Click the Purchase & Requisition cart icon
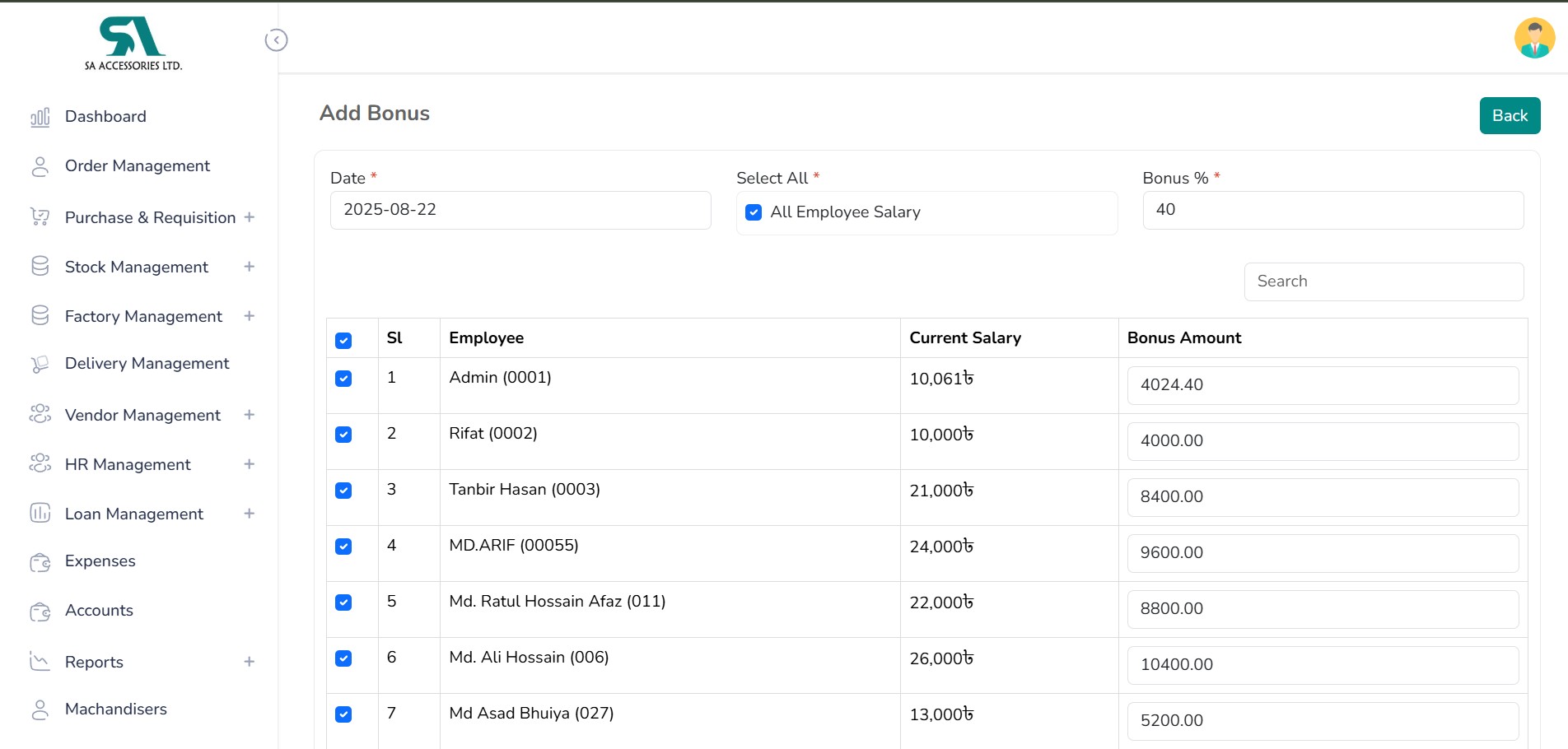 [x=40, y=217]
